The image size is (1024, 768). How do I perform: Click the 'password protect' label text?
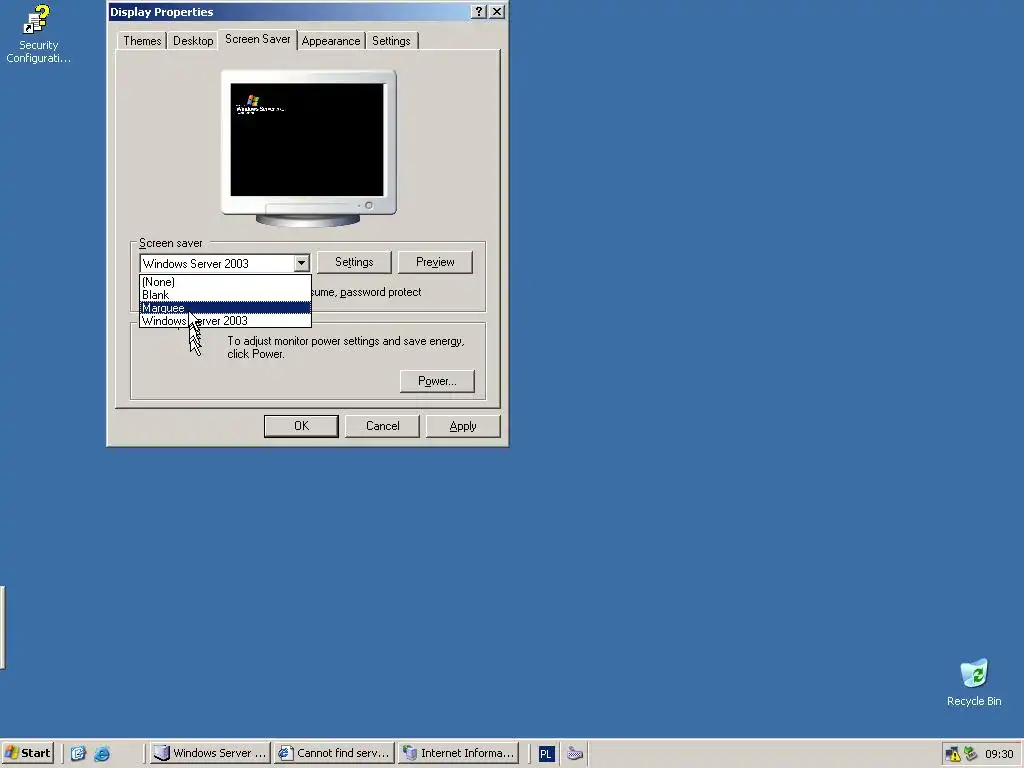(x=380, y=292)
